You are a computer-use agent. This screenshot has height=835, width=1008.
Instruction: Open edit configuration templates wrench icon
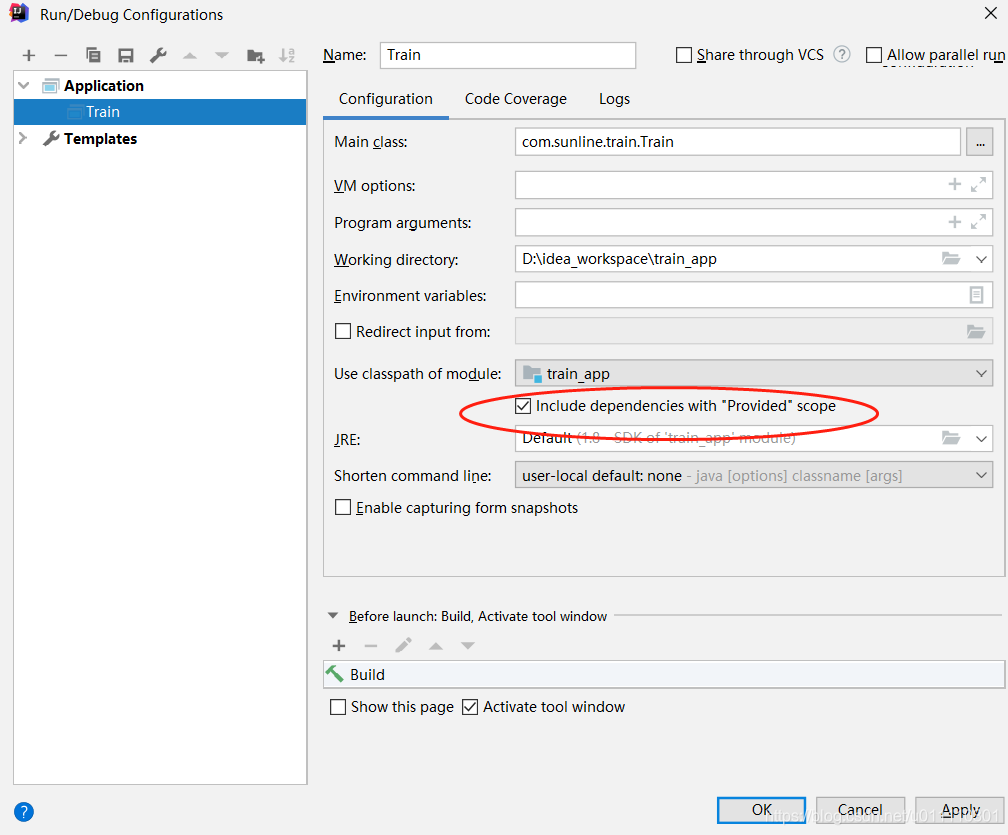158,55
